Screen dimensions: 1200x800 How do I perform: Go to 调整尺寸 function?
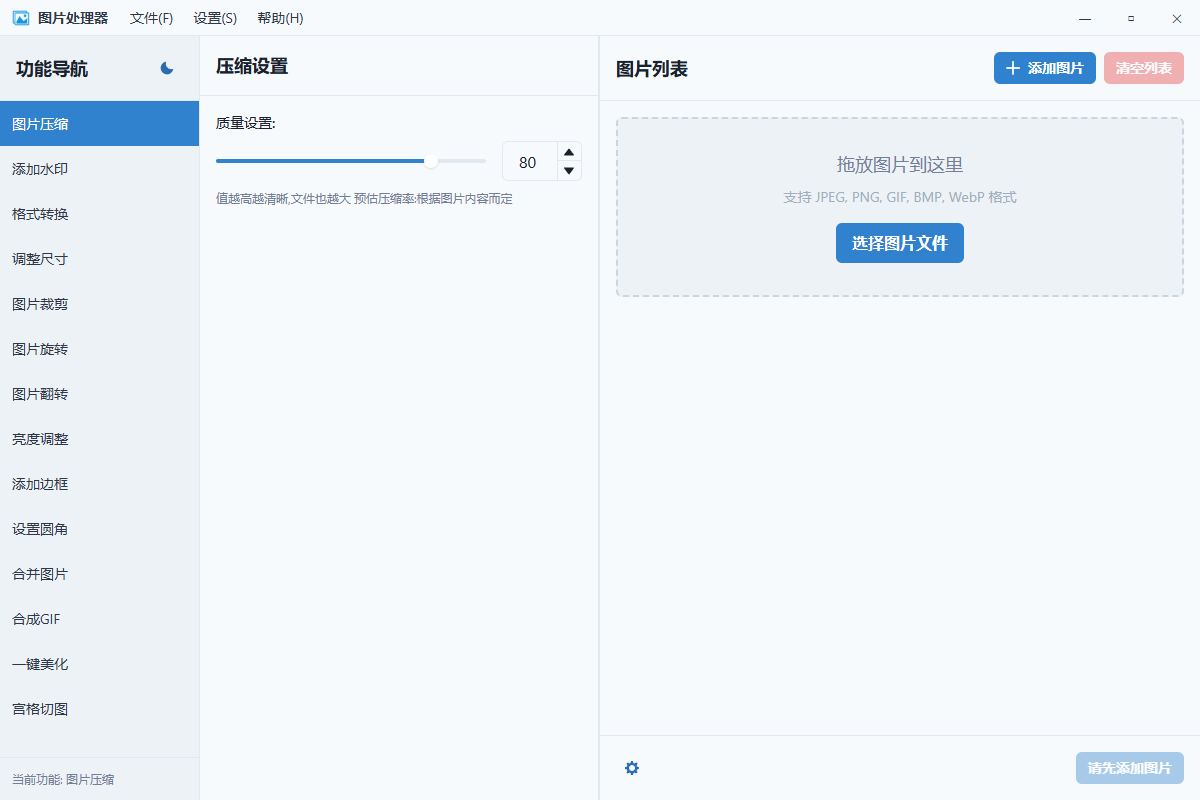click(99, 259)
